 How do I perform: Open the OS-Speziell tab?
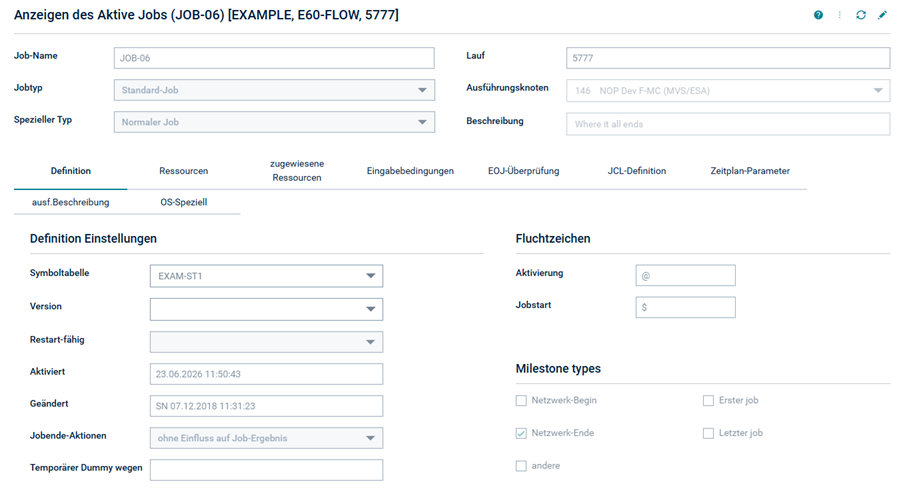[184, 202]
